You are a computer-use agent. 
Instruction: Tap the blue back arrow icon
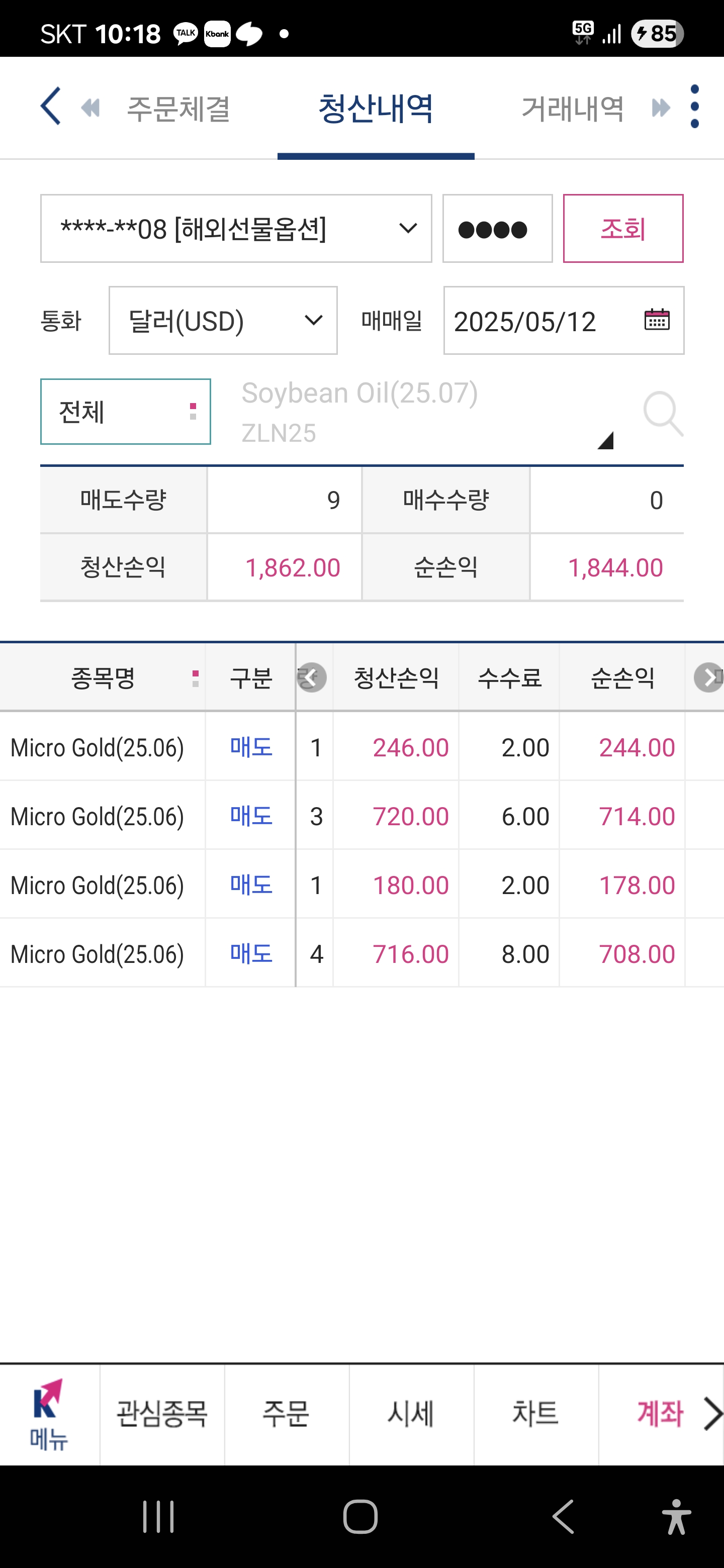51,107
